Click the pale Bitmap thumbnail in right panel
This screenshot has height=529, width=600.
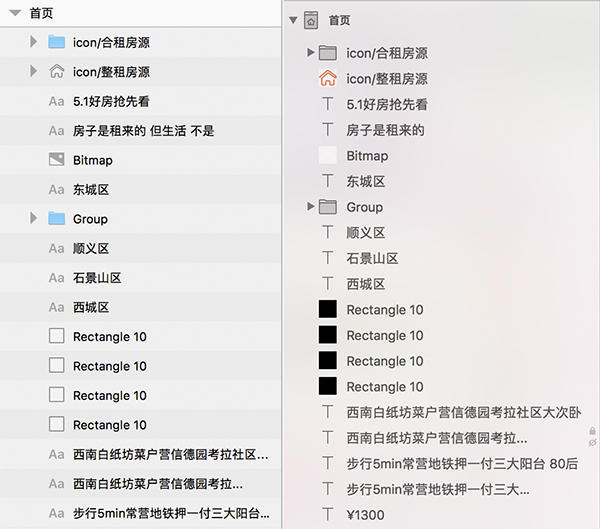point(327,155)
